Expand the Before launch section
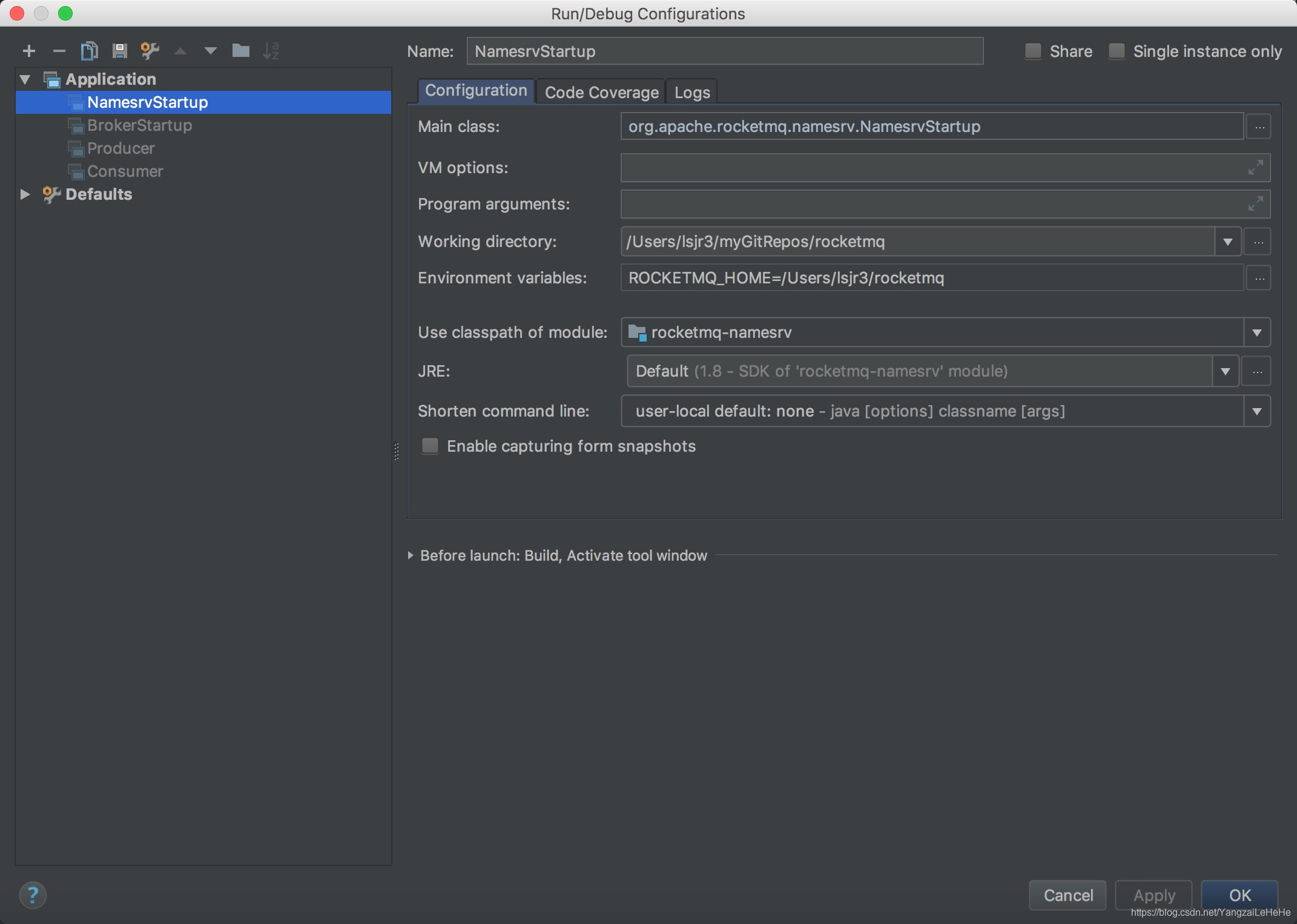 [x=411, y=555]
